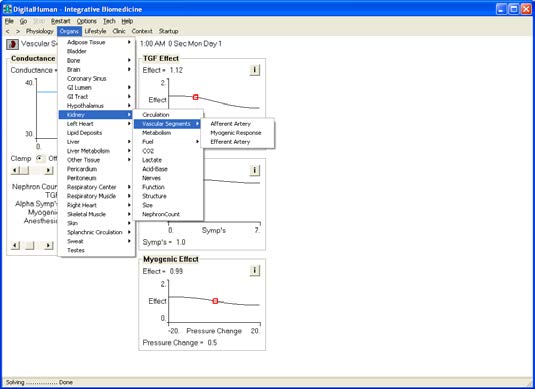535x389 pixels.
Task: Choose Function in Kidney submenu
Action: click(x=168, y=187)
